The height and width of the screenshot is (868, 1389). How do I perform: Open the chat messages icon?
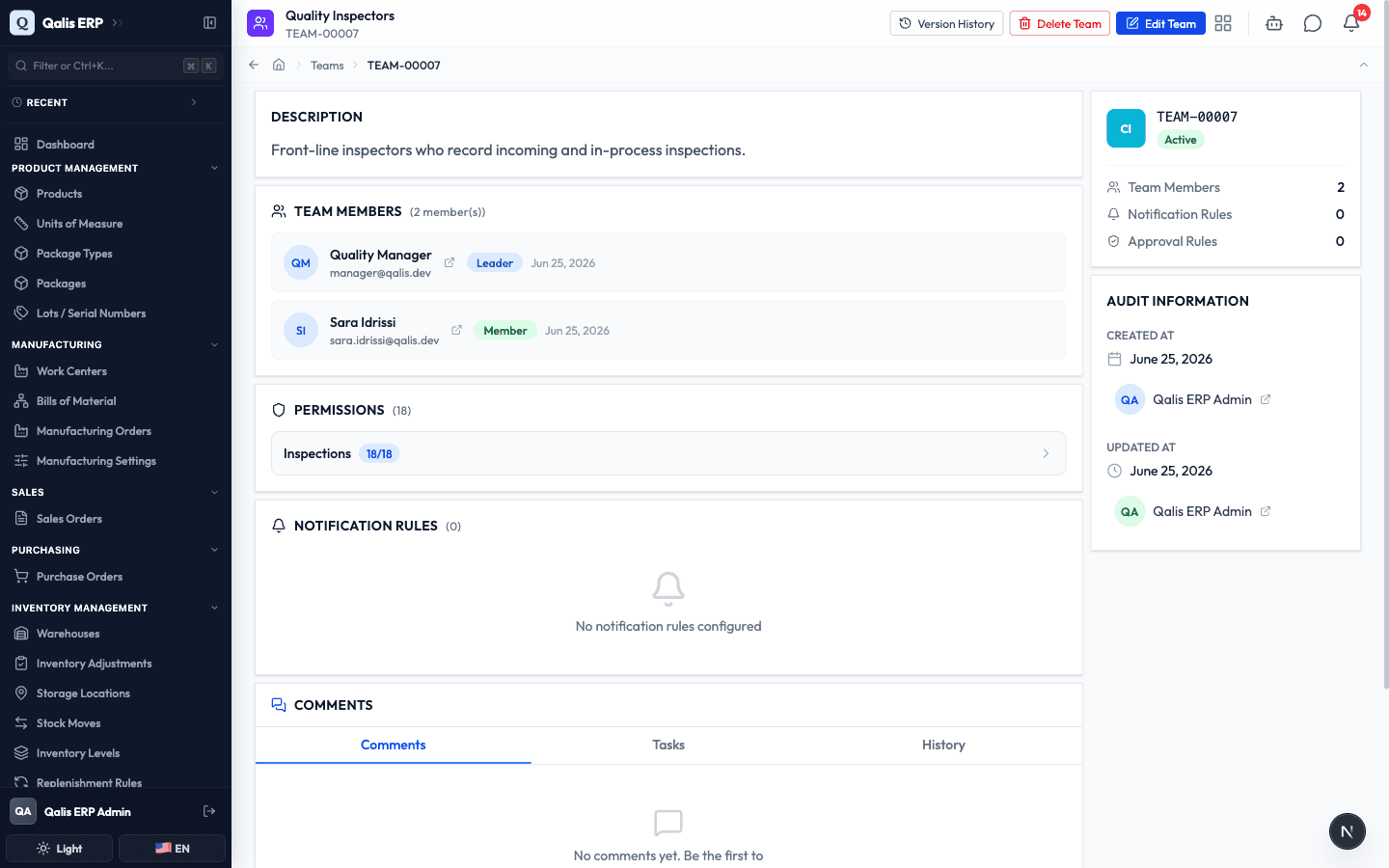pos(1313,23)
